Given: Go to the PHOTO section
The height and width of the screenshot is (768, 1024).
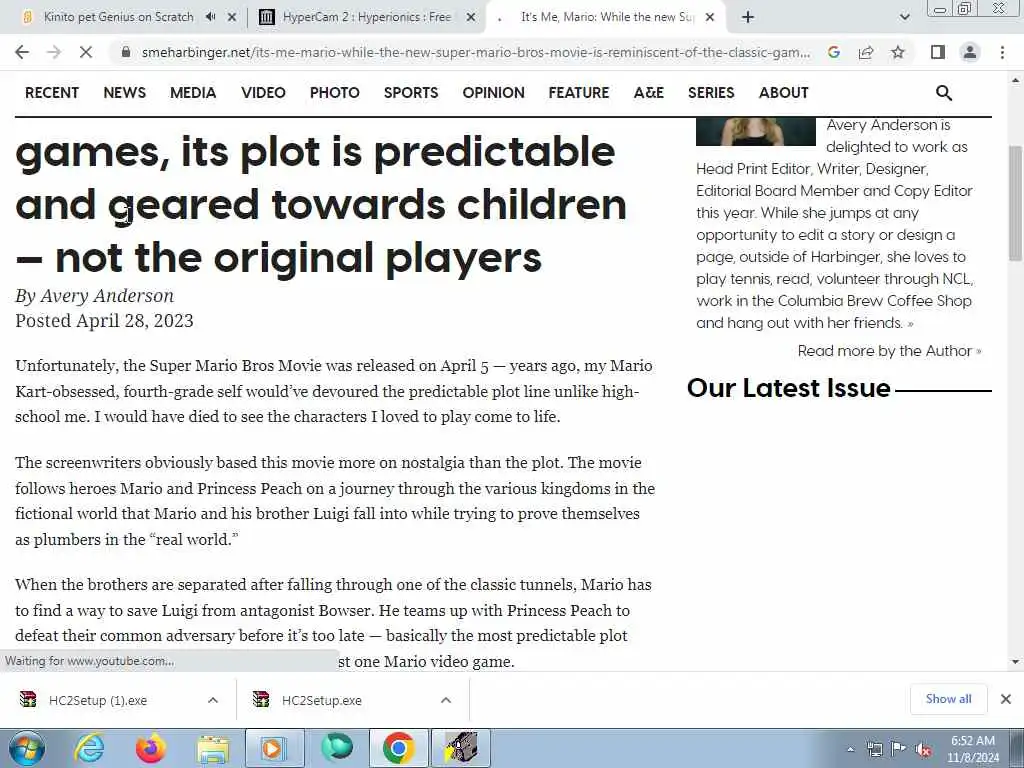Looking at the screenshot, I should pyautogui.click(x=334, y=93).
